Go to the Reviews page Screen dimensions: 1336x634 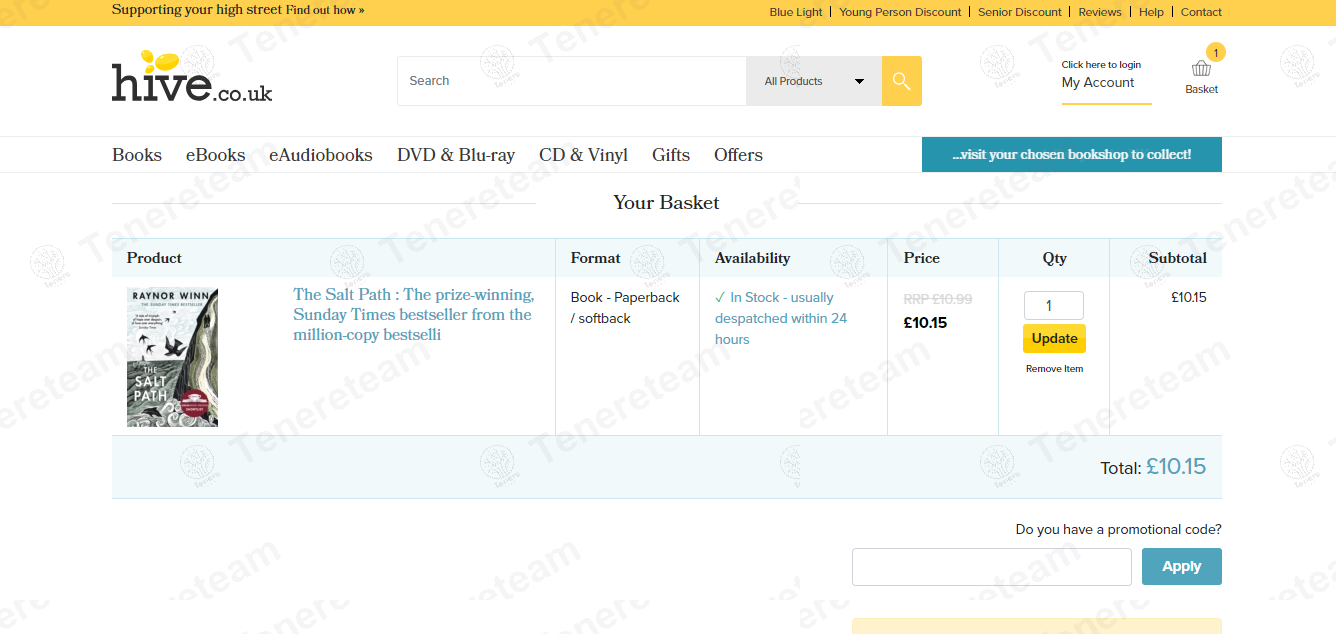click(1100, 12)
